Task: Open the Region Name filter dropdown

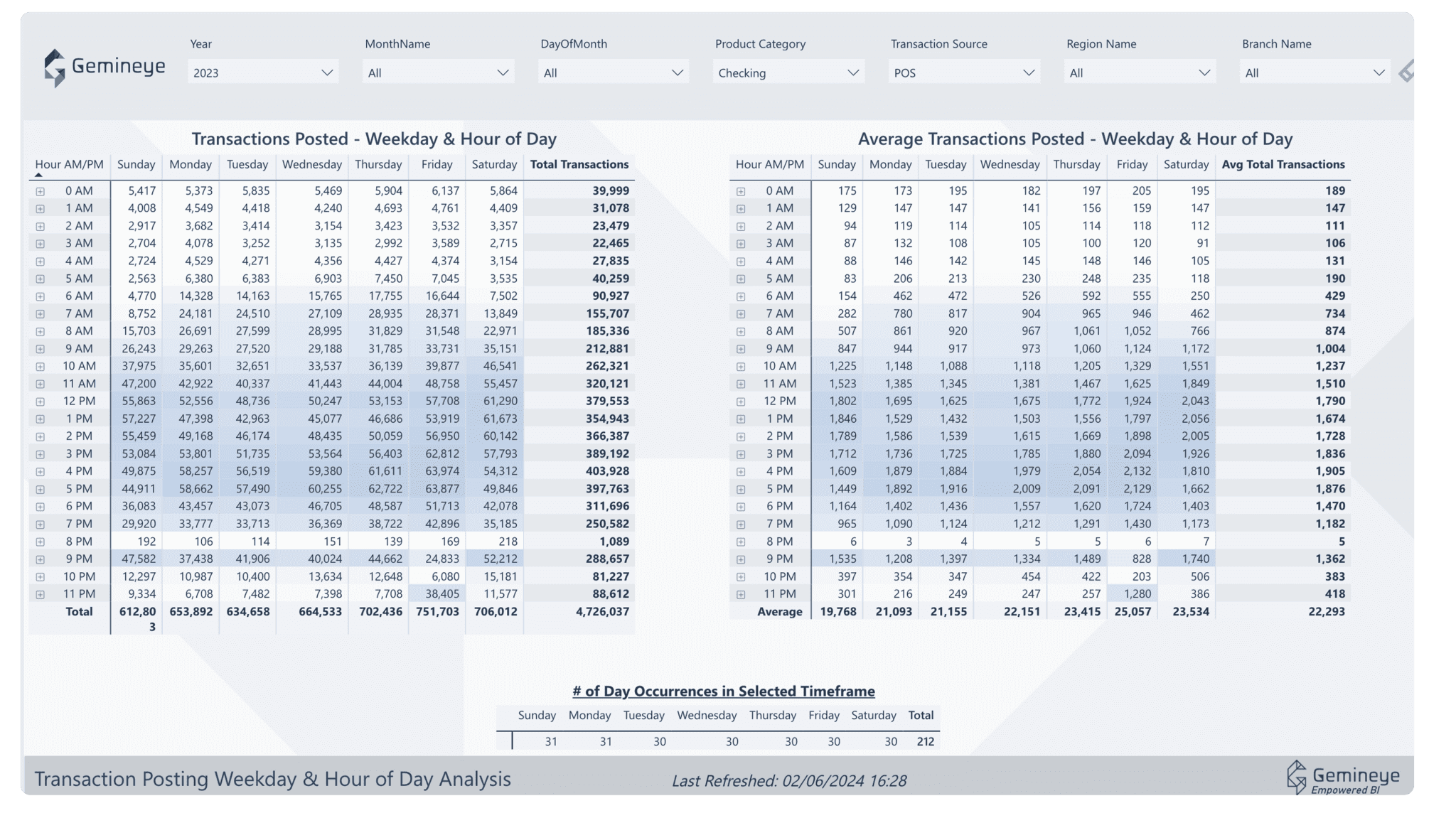Action: point(1139,72)
